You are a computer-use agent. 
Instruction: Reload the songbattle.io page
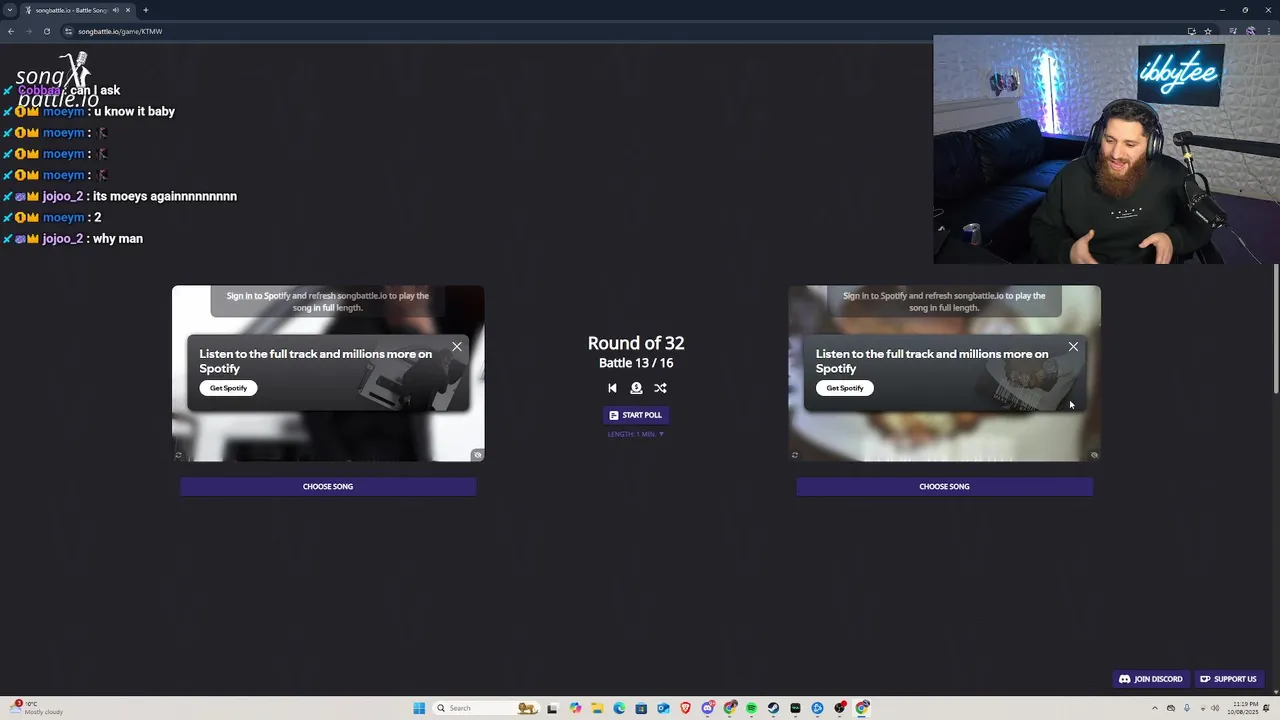tap(46, 31)
